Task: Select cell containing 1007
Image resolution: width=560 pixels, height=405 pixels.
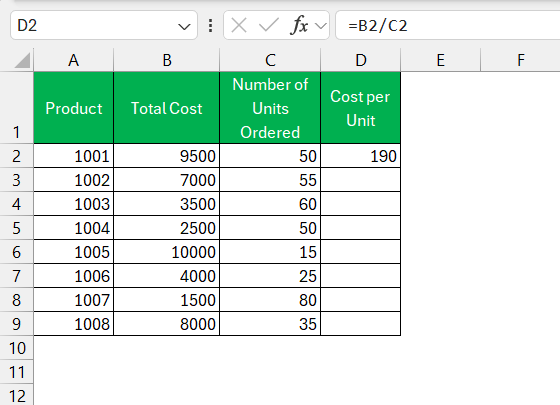Action: (x=74, y=300)
